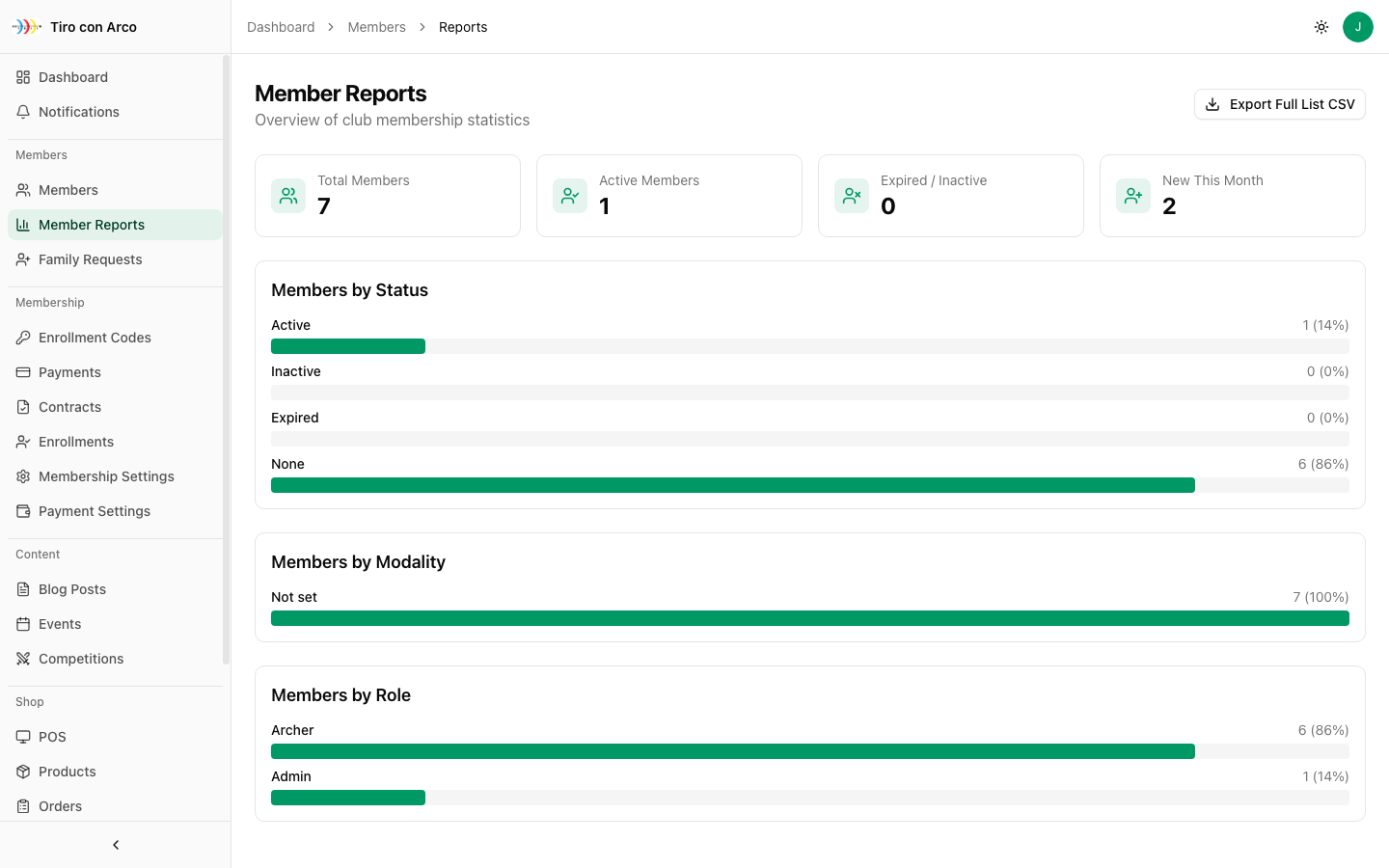Toggle the light/dark theme with the sun icon
The image size is (1389, 868).
1321,27
